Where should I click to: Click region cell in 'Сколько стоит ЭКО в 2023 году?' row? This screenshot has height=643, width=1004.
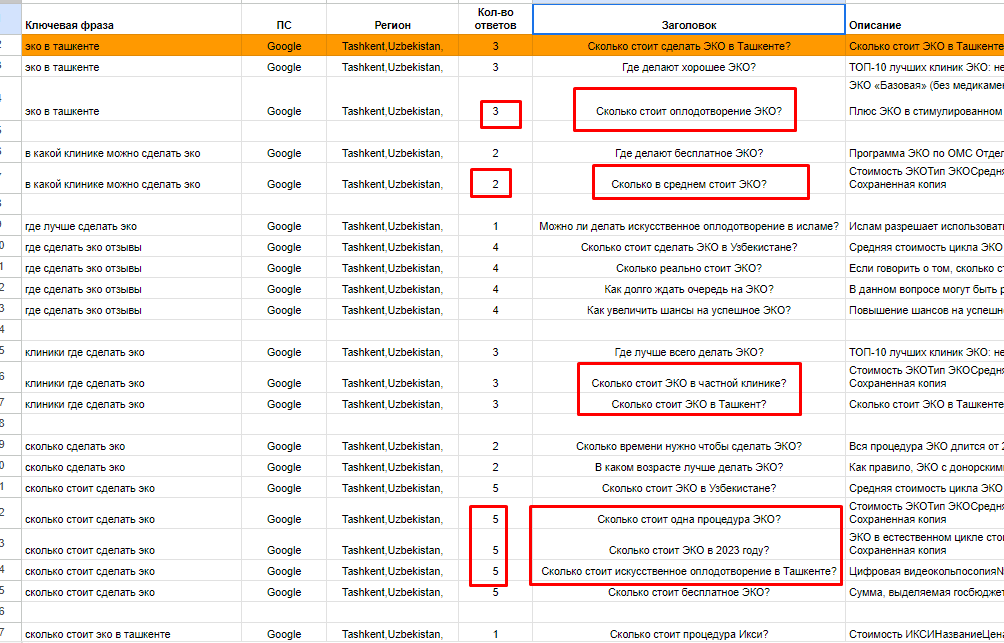pyautogui.click(x=393, y=544)
